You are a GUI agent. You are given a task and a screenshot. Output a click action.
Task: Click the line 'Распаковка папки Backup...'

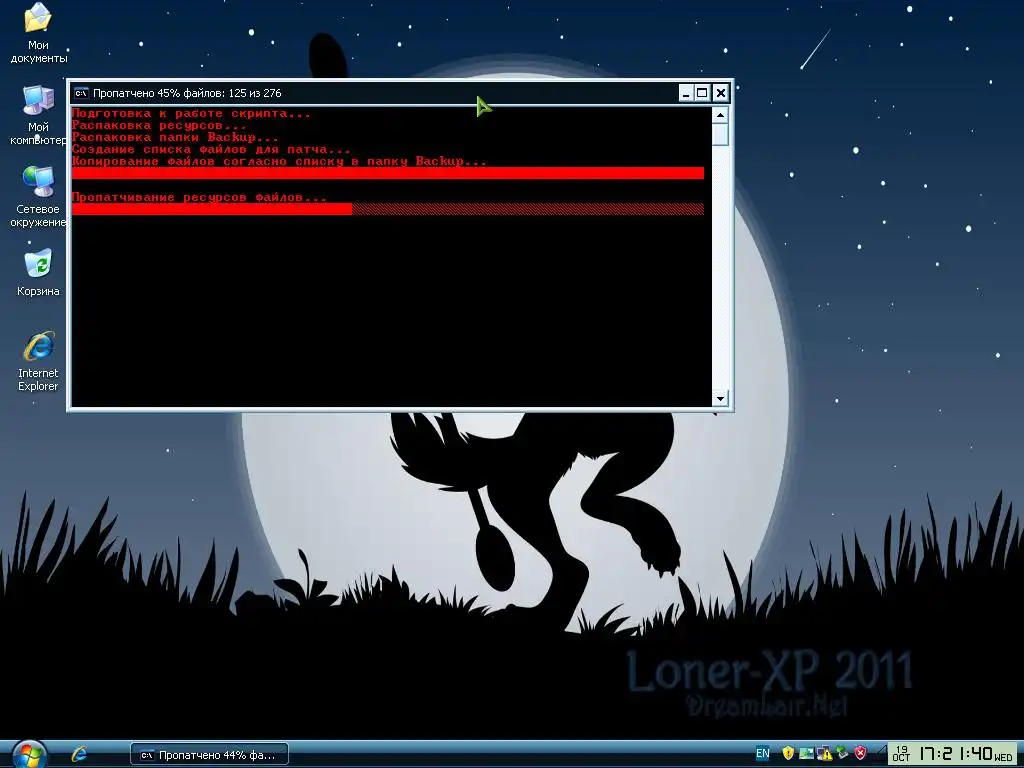pos(175,137)
